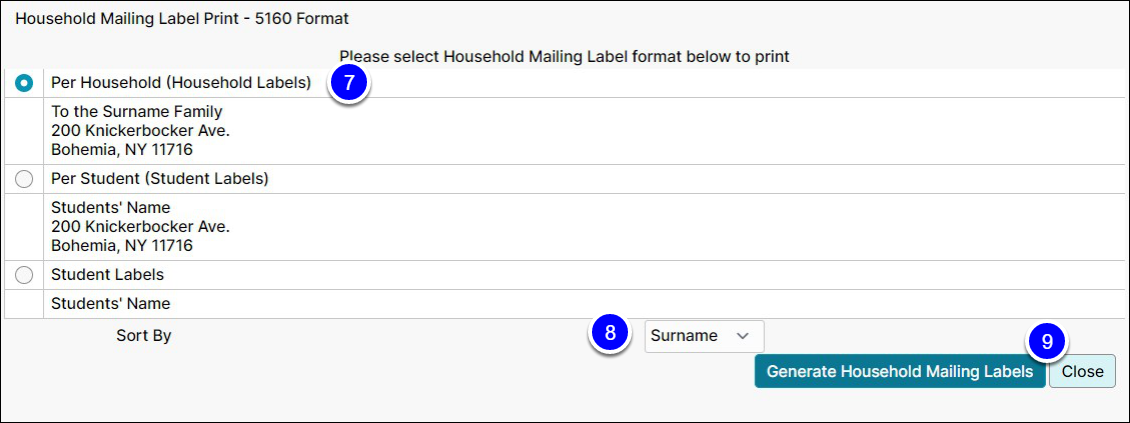Viewport: 1130px width, 423px height.
Task: Open the Sort By Surname dropdown
Action: [x=704, y=336]
